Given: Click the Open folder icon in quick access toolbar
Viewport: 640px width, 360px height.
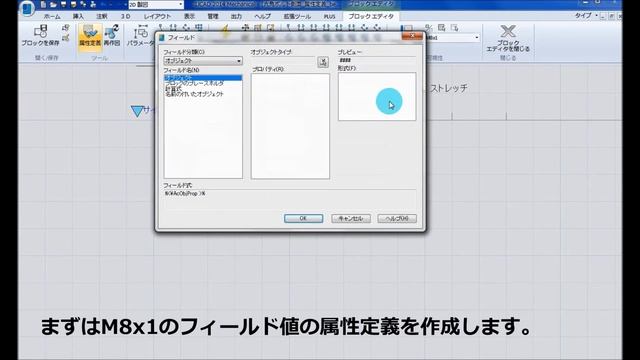Looking at the screenshot, I should [53, 4].
